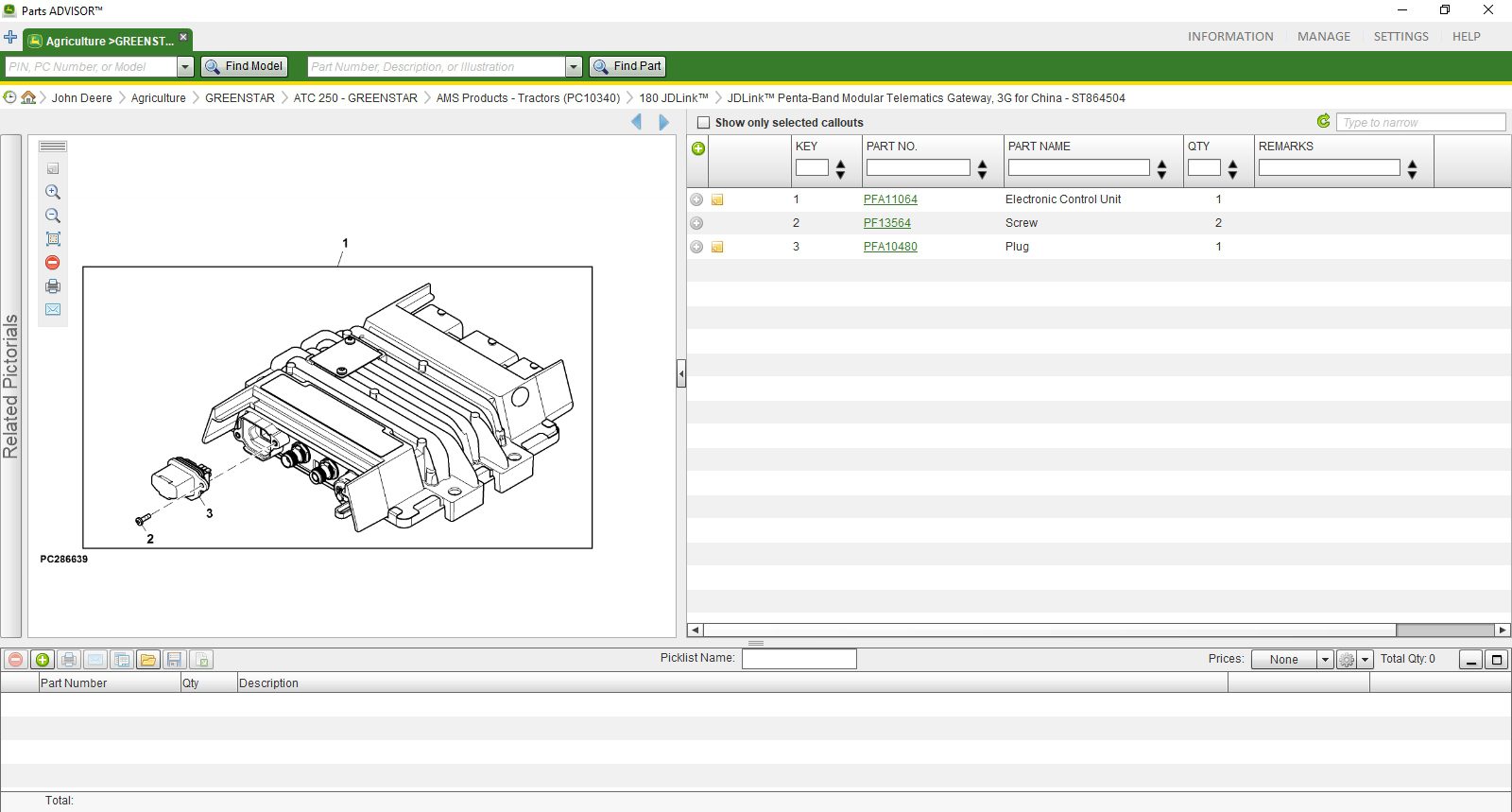Click the fit-to-window icon in illustration toolbar
1512x812 pixels.
[x=53, y=239]
